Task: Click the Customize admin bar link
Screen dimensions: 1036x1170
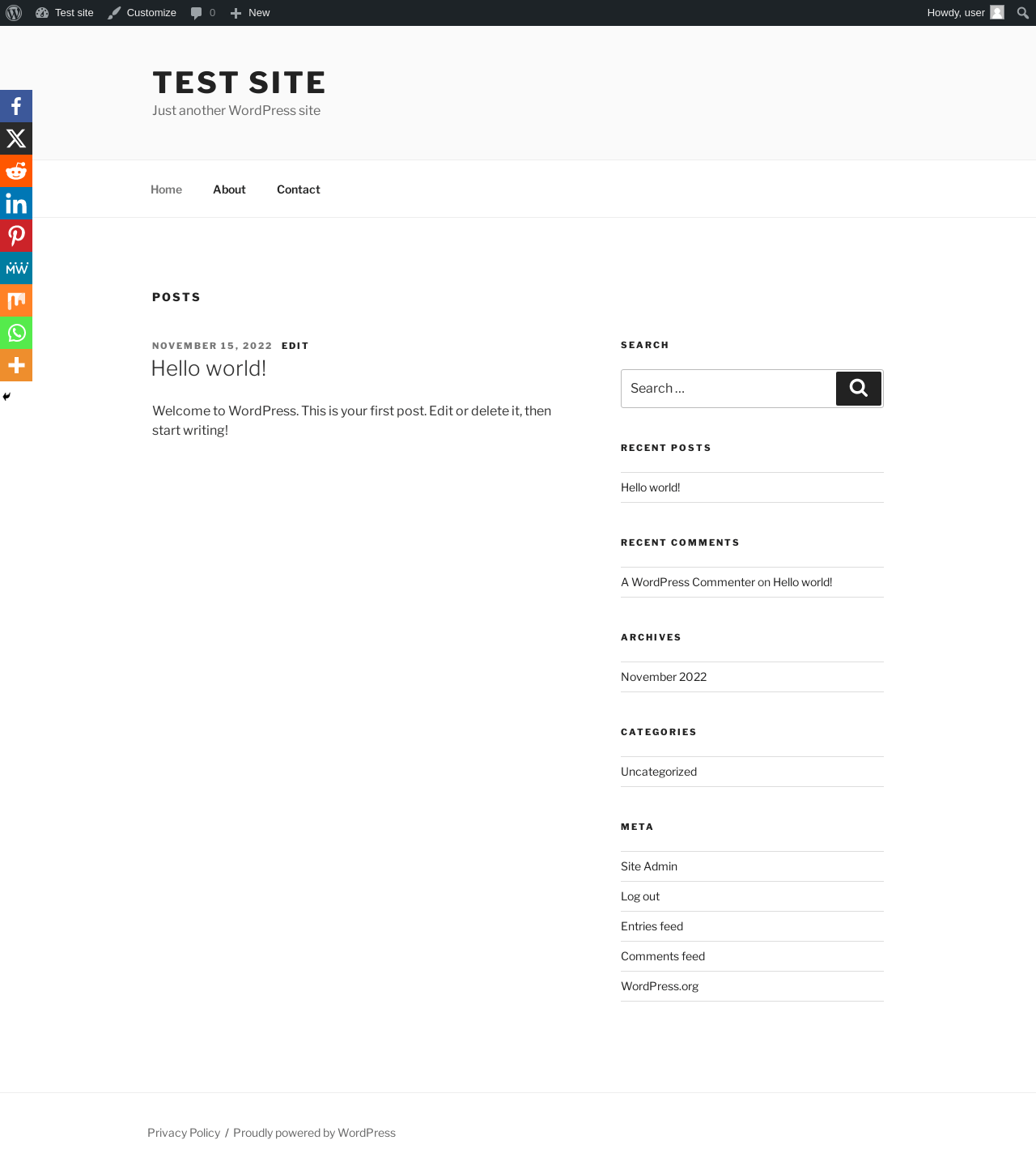Action: coord(142,13)
